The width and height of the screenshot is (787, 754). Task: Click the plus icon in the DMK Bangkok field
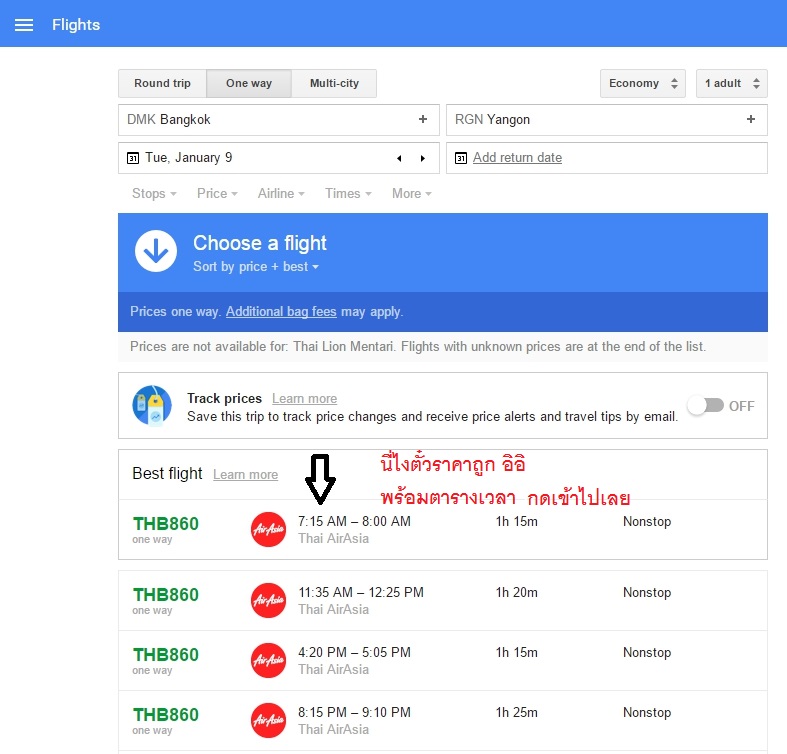pos(423,119)
